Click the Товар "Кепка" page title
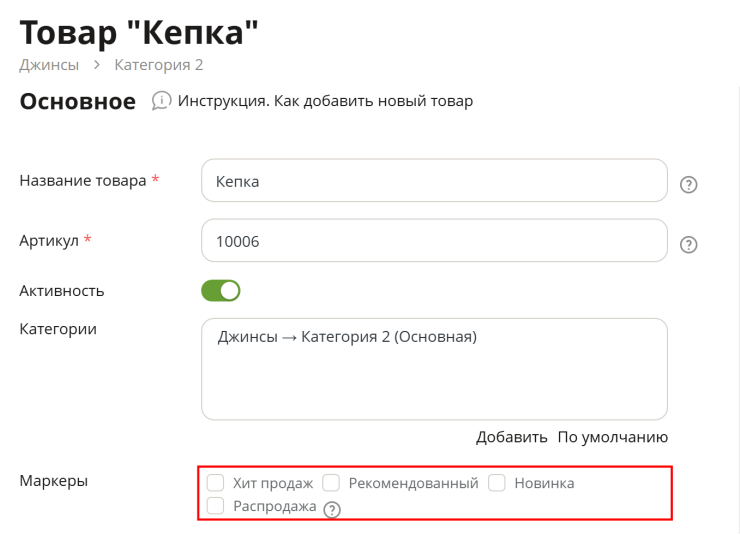Screen dimensions: 740x541 [139, 33]
